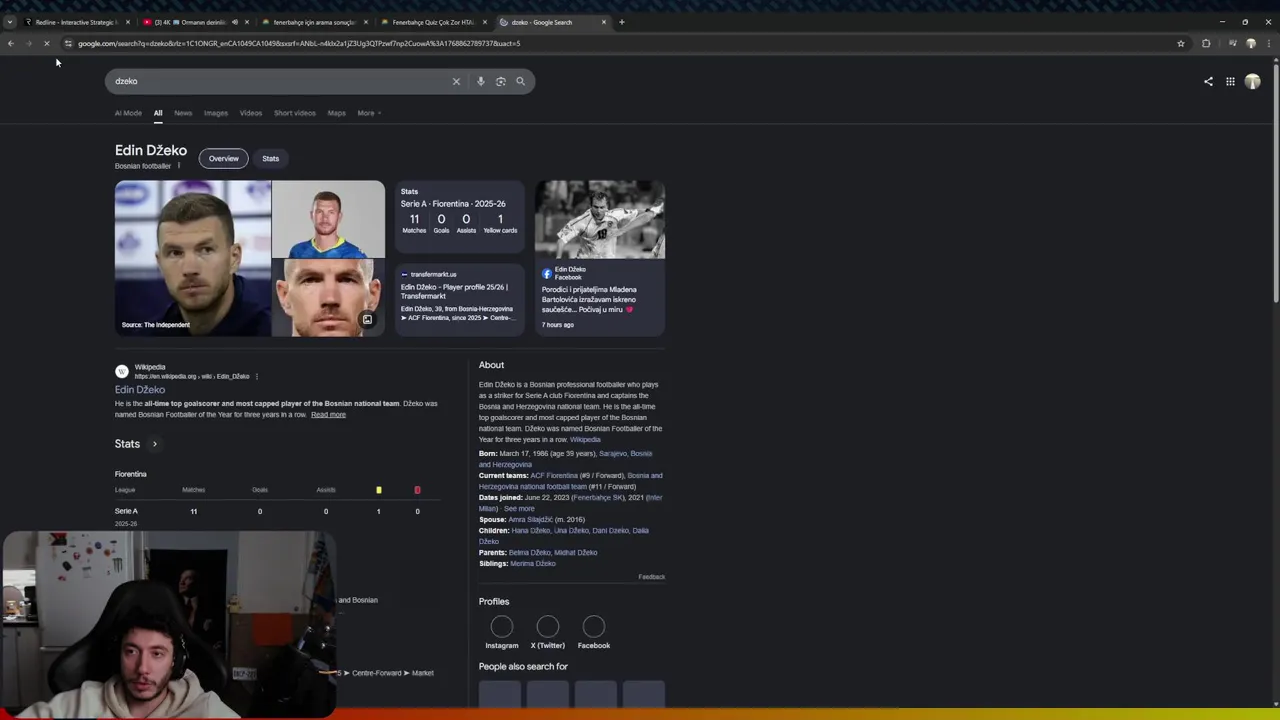Open the large Džeko photo from The Independent

[x=192, y=258]
